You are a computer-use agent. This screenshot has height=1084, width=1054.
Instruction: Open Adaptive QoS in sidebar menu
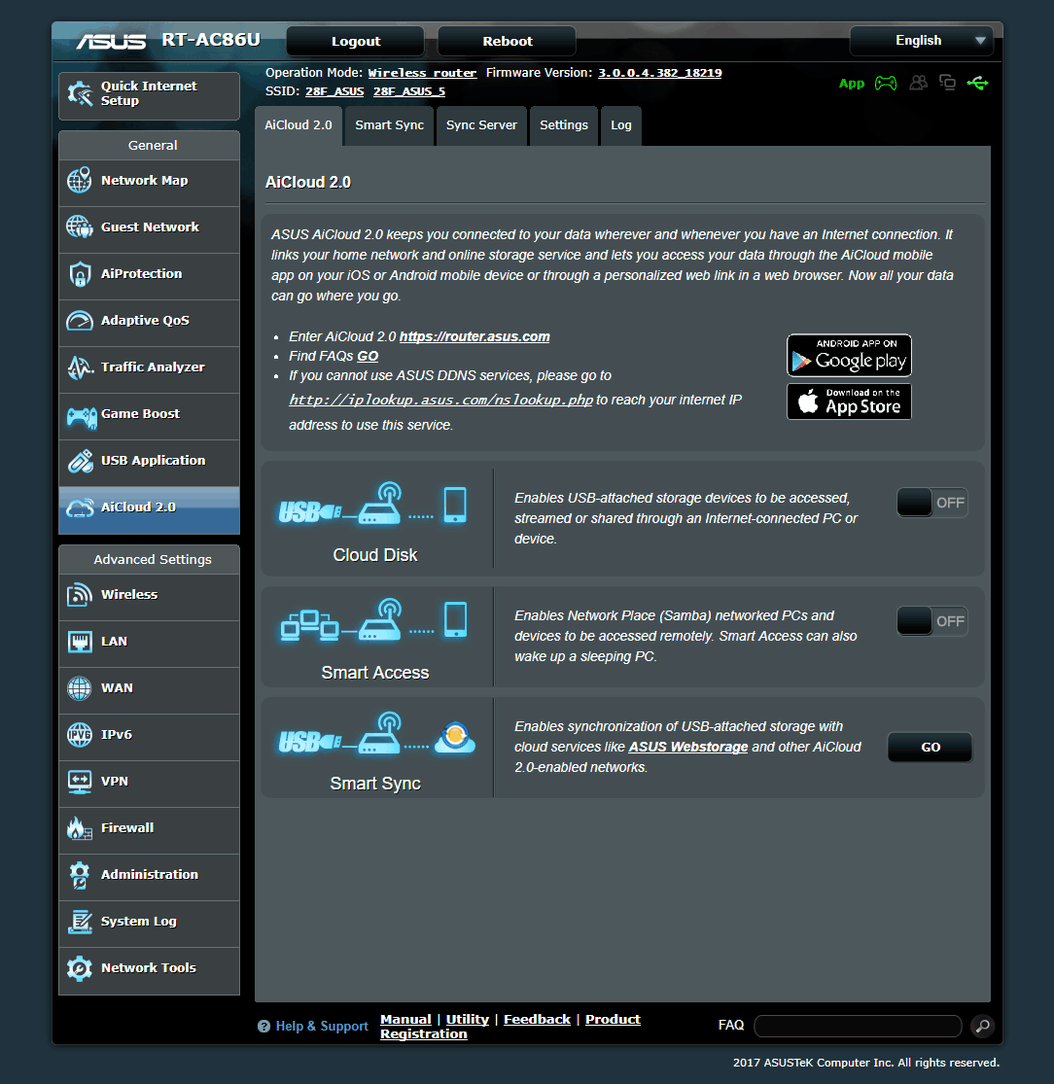(x=149, y=321)
